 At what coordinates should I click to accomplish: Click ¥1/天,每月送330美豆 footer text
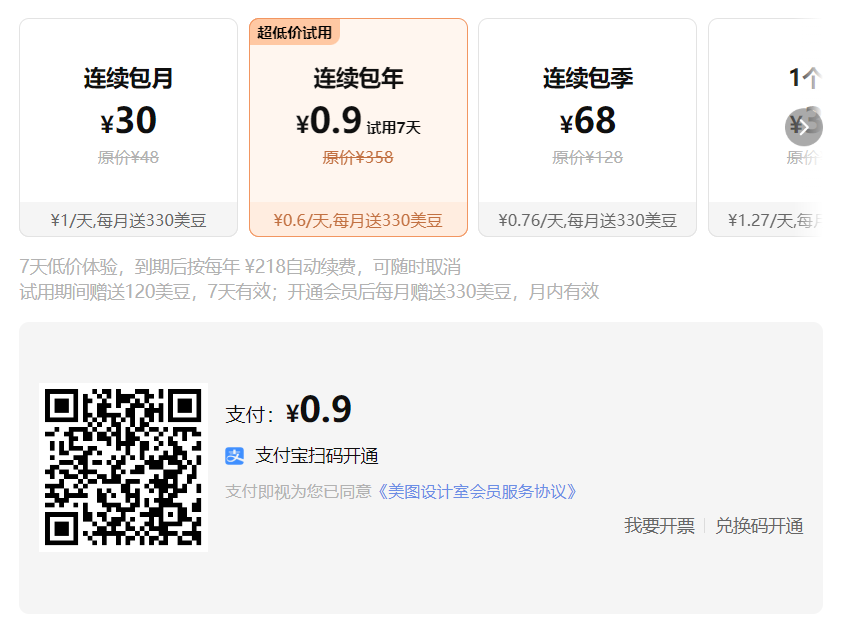click(x=128, y=220)
